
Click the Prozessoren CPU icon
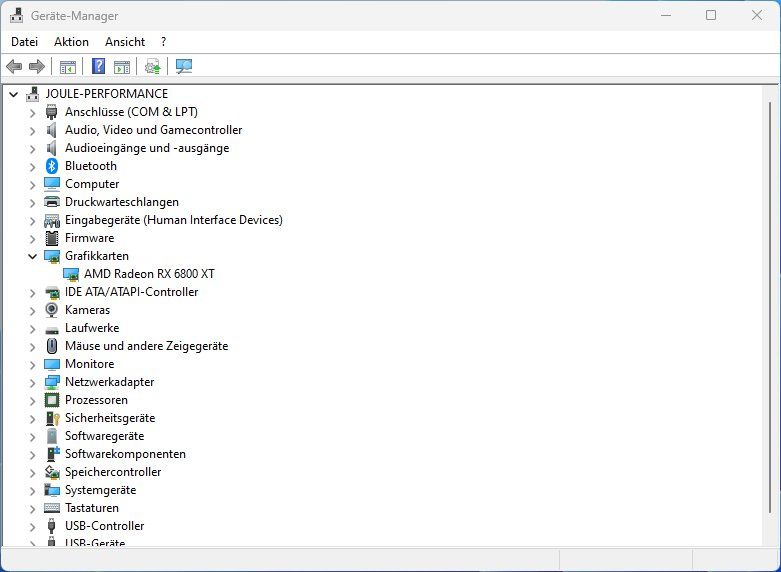tap(52, 400)
